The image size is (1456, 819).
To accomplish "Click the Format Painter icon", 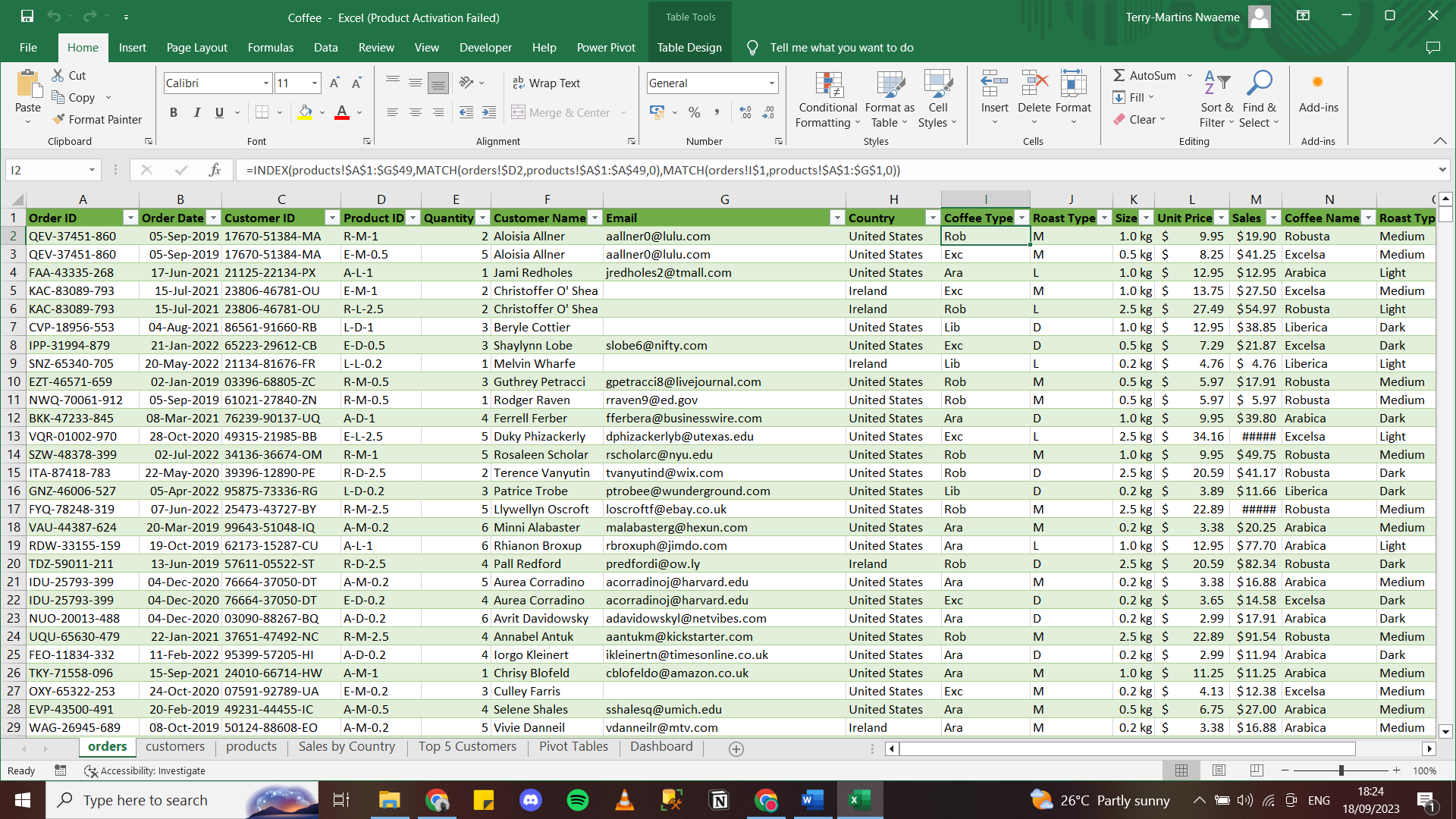I will (59, 119).
